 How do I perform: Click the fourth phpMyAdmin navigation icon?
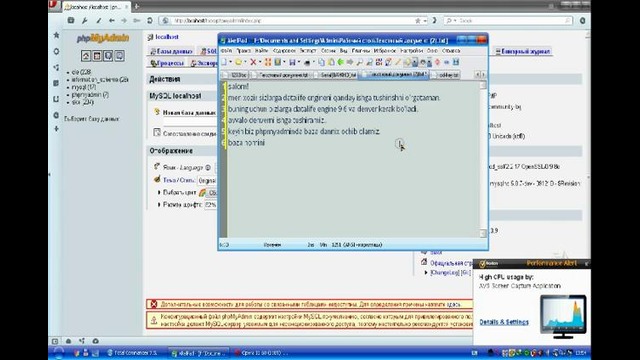[119, 56]
